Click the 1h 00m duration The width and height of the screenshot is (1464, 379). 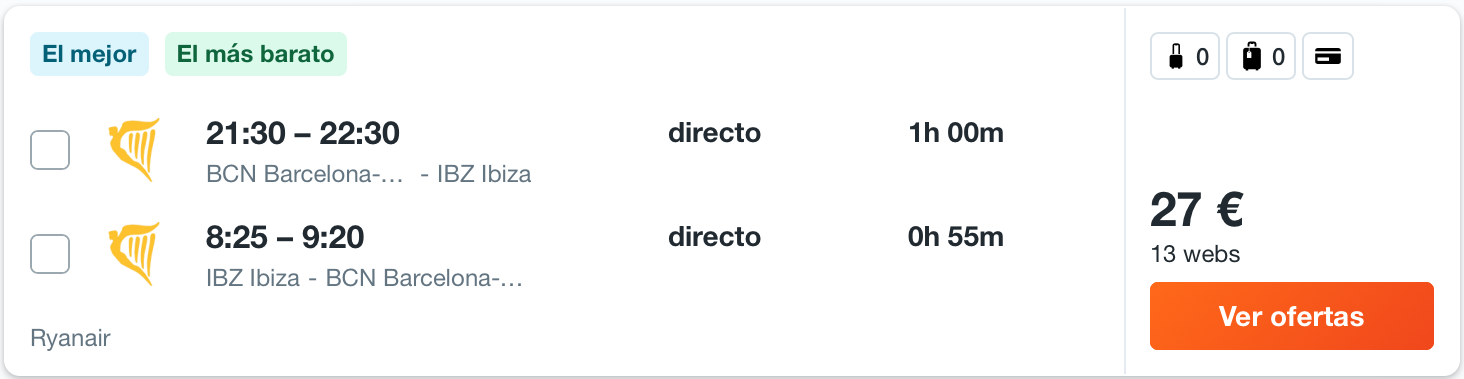click(x=956, y=132)
